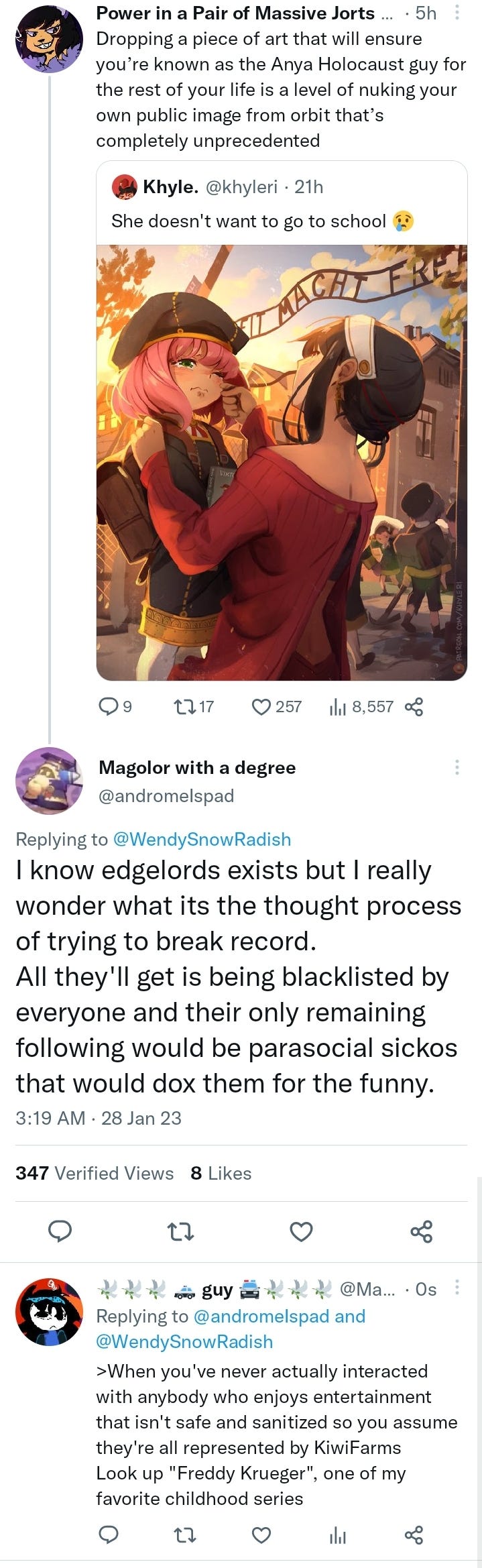Viewport: 482px width, 1568px height.
Task: Open the quoted tweet's artwork image
Action: (282, 463)
